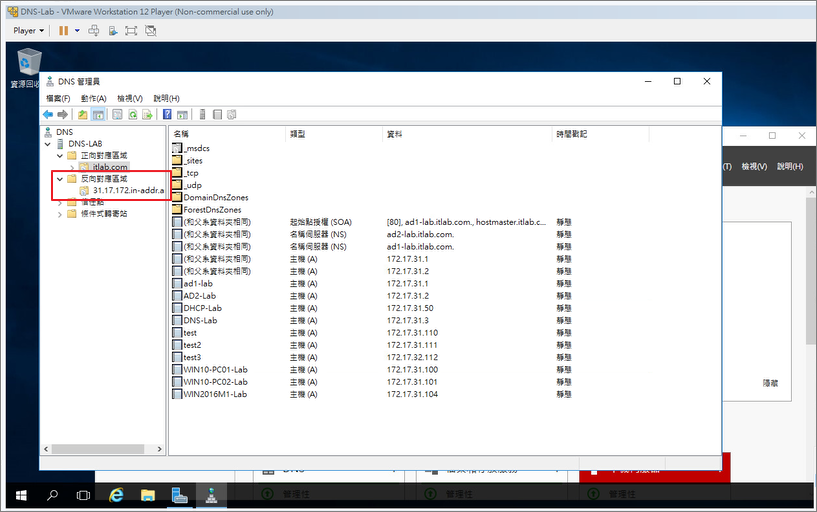Collapse the DNS-LAB server node
The width and height of the screenshot is (817, 512).
click(x=48, y=144)
